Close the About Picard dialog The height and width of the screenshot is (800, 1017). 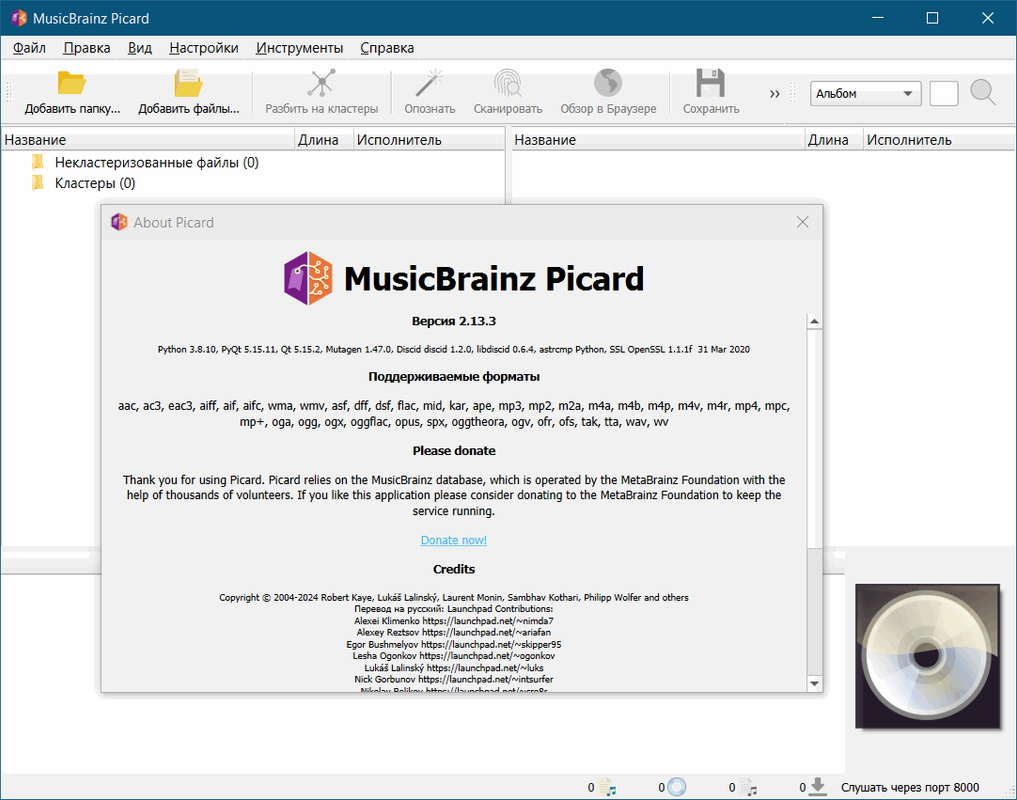click(802, 222)
